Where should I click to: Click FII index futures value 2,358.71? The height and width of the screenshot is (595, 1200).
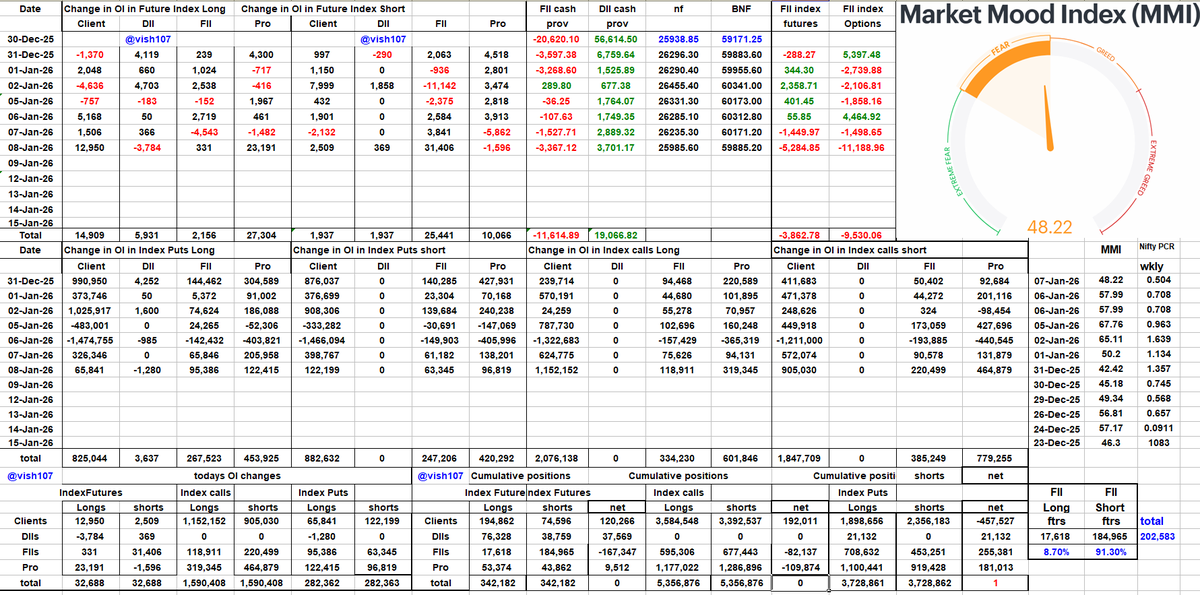click(800, 85)
